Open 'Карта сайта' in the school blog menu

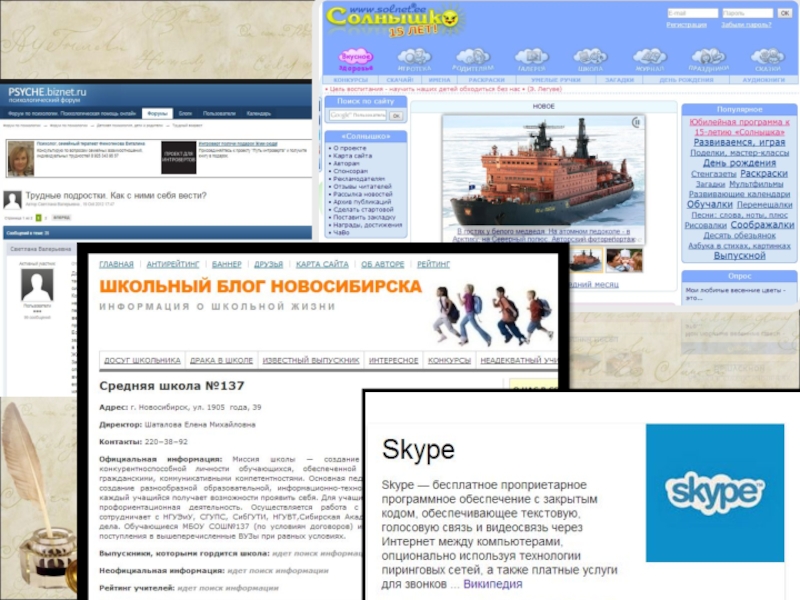322,264
